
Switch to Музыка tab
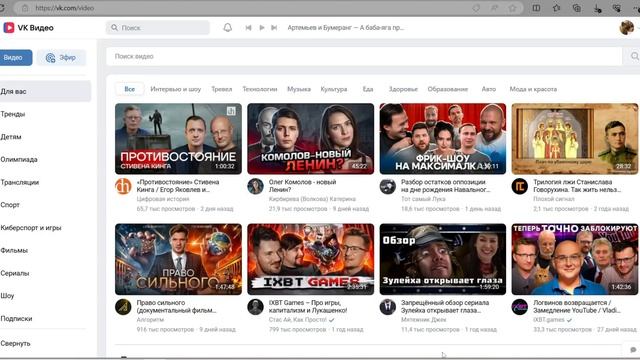[x=299, y=89]
